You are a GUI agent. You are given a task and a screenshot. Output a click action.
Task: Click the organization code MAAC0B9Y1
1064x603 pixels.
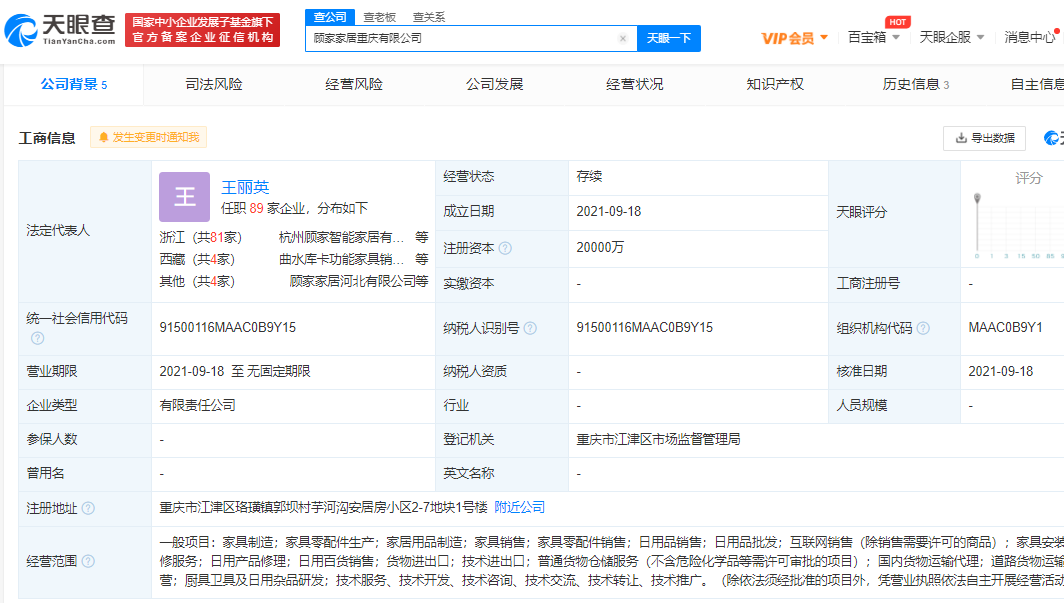pos(1005,328)
